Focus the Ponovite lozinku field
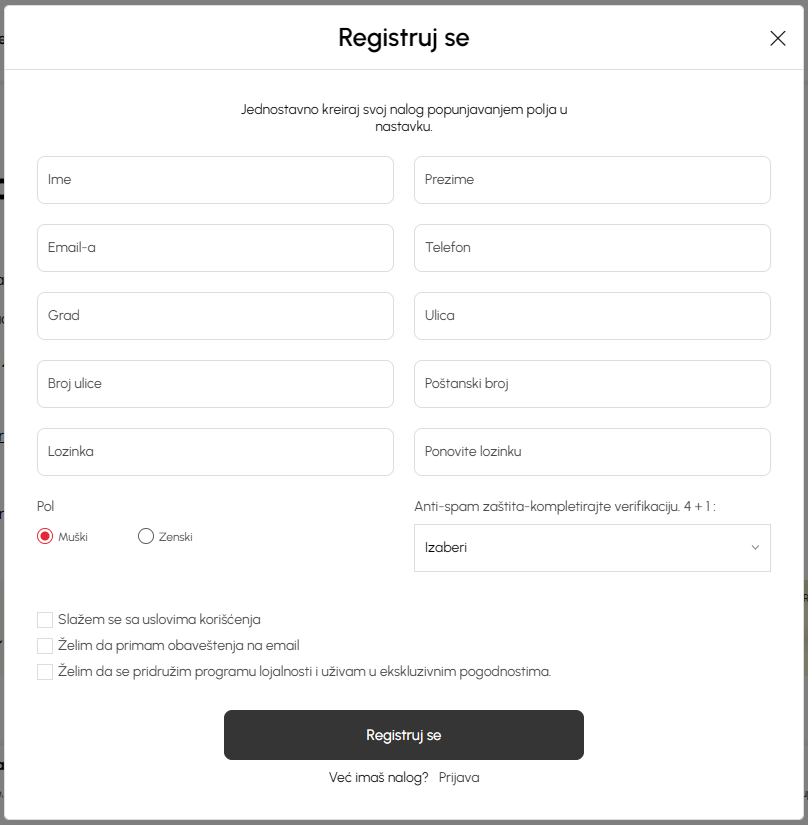 coord(592,451)
